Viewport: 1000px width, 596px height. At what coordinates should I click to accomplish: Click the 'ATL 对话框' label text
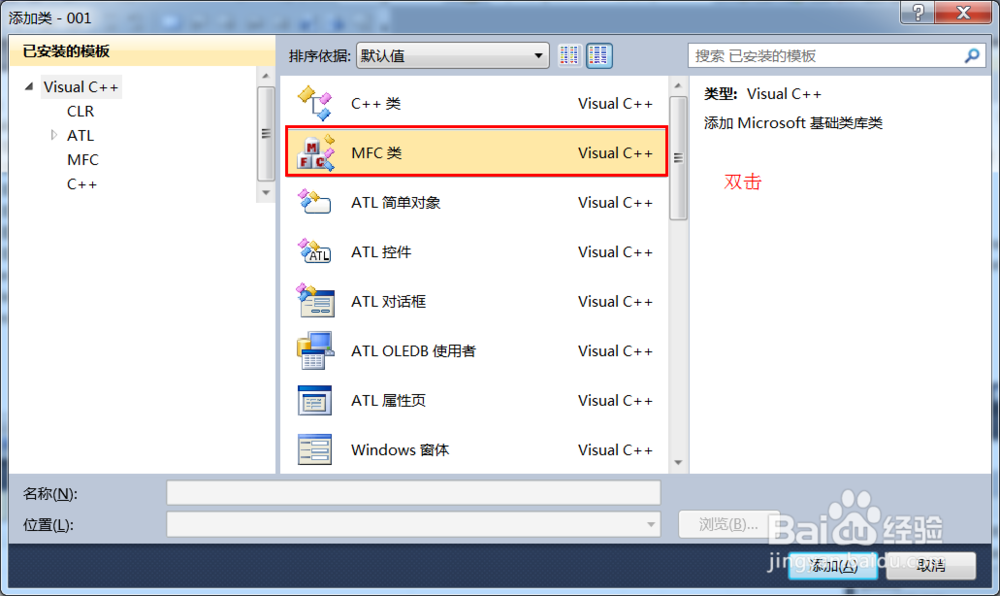(x=388, y=301)
